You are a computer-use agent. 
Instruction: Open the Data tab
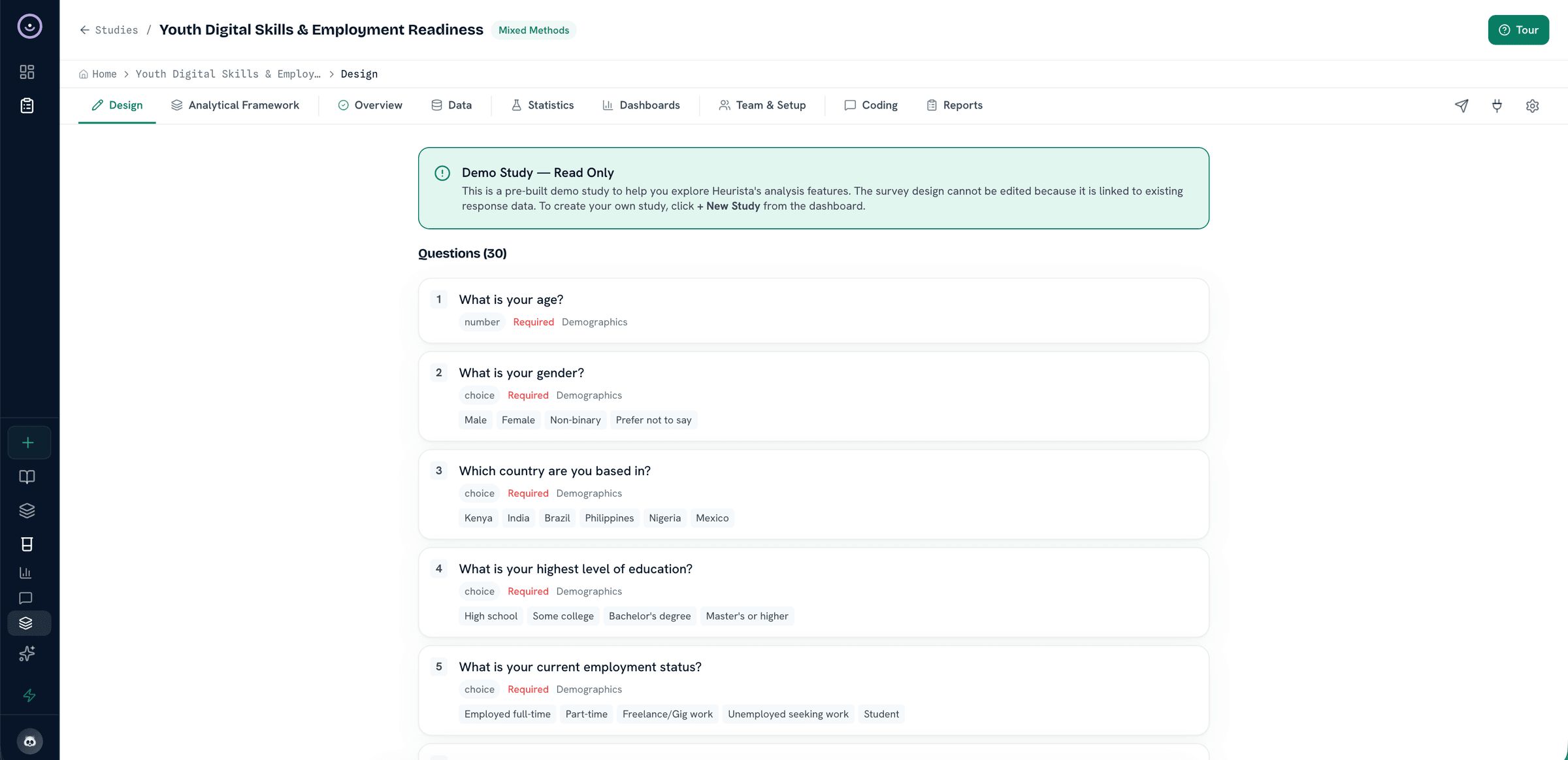451,105
